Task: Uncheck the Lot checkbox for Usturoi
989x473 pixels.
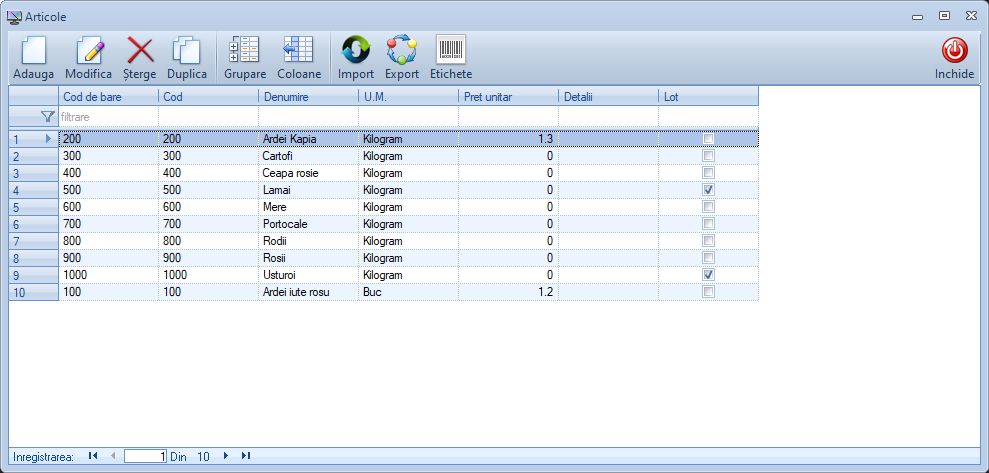Action: pos(708,275)
